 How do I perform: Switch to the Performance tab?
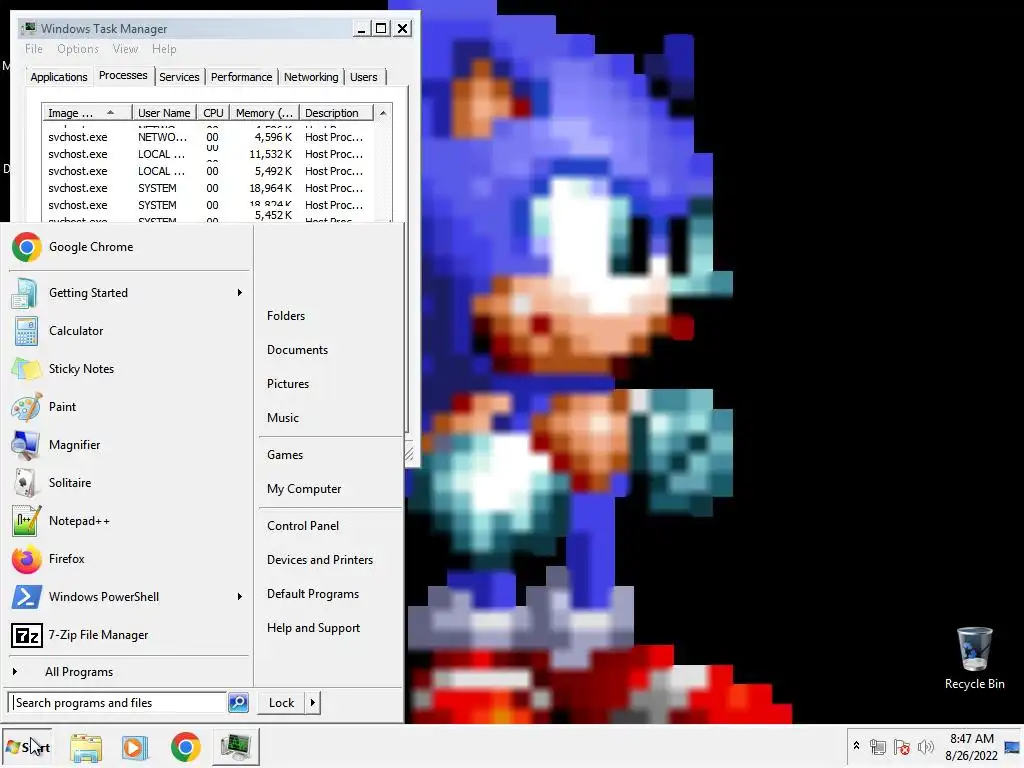(241, 77)
